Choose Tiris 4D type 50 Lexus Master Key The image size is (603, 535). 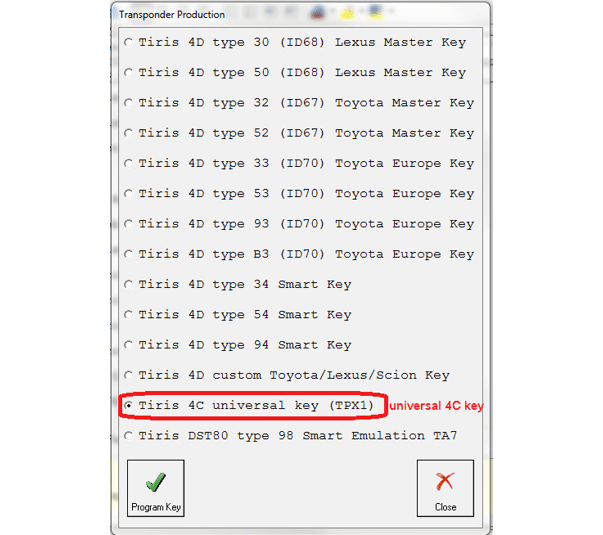point(128,73)
